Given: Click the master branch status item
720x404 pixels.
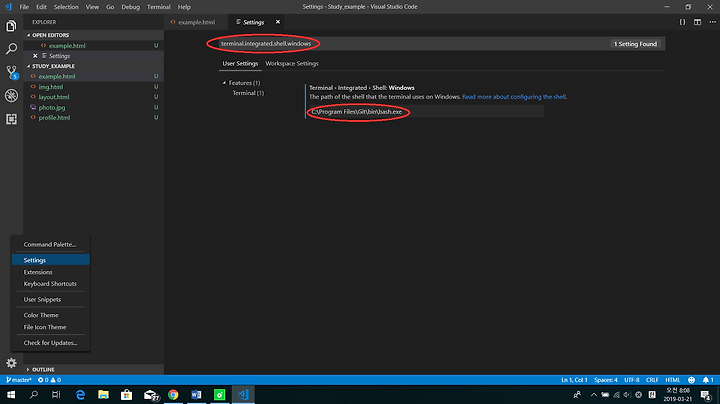Looking at the screenshot, I should click(18, 380).
